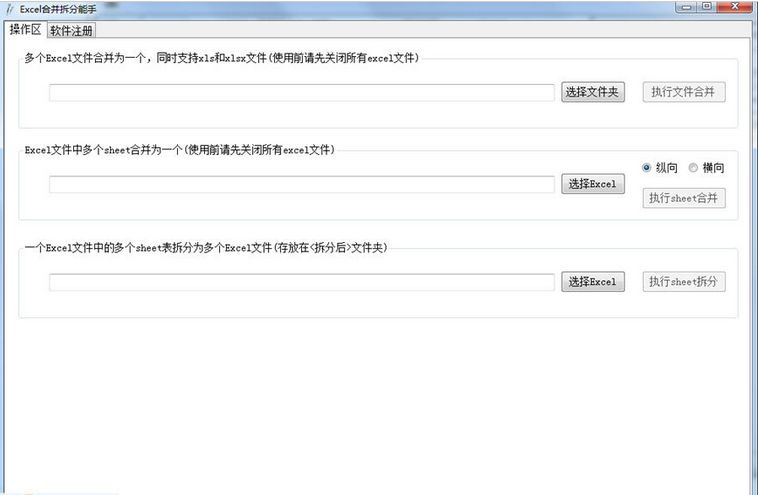758x495 pixels.
Task: Switch to the 软件注册 tab
Action: click(72, 30)
